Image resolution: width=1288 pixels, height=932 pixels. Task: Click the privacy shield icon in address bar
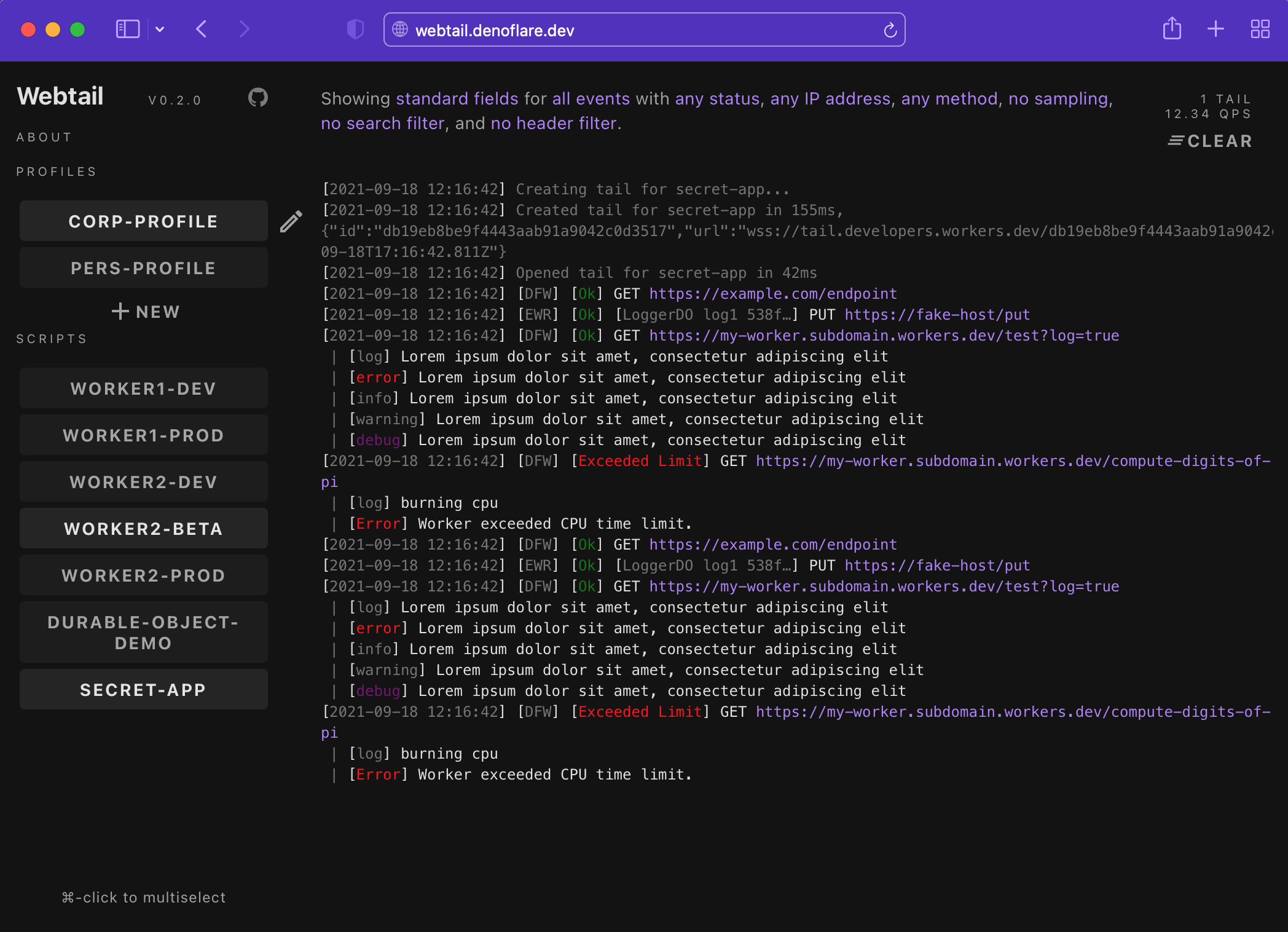[x=355, y=29]
